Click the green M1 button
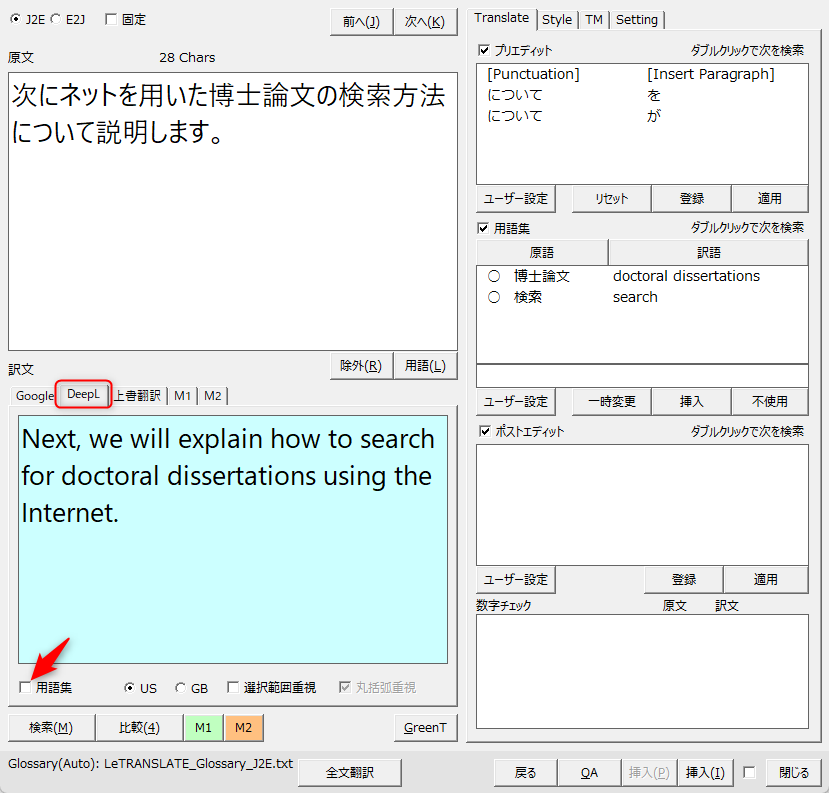Viewport: 829px width, 793px height. pos(203,728)
